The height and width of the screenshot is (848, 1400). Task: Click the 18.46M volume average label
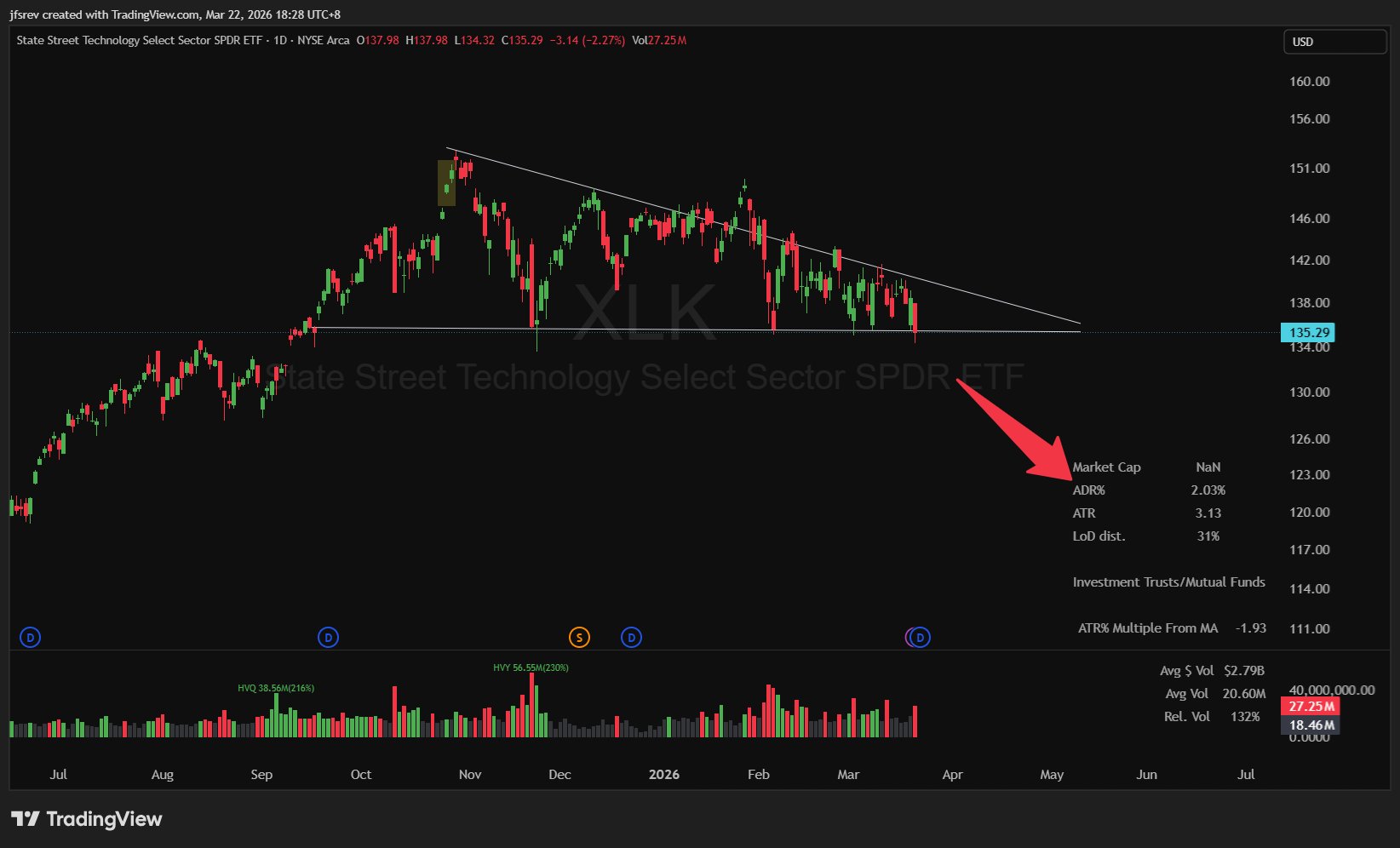click(x=1310, y=725)
